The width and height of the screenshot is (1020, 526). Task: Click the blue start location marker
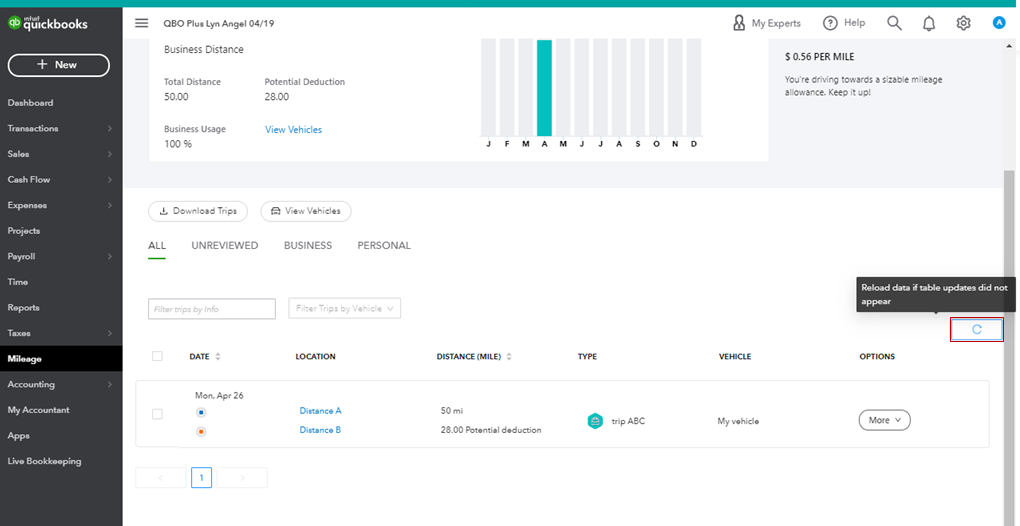click(201, 412)
